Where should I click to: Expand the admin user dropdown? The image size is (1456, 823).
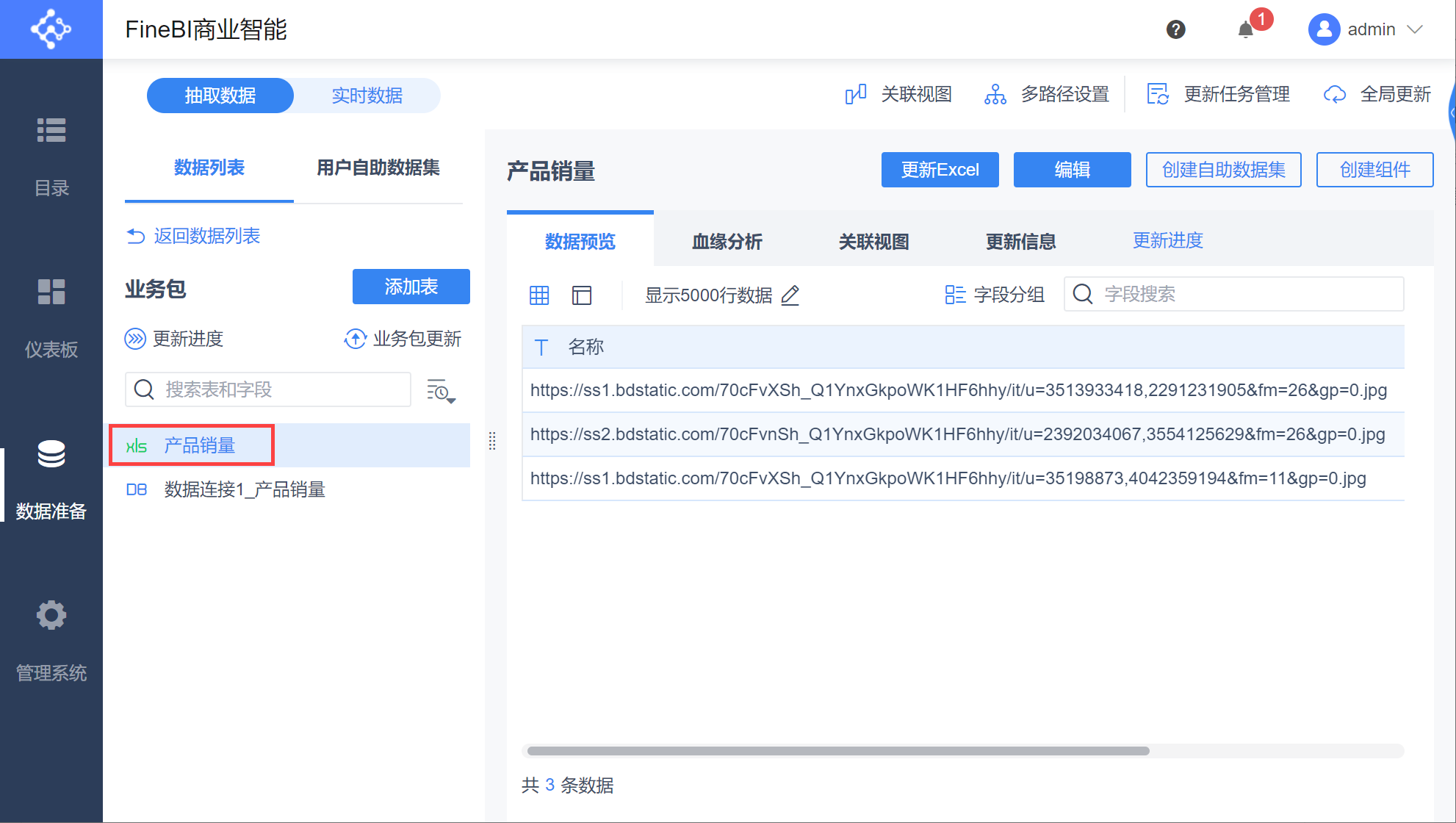(x=1415, y=29)
